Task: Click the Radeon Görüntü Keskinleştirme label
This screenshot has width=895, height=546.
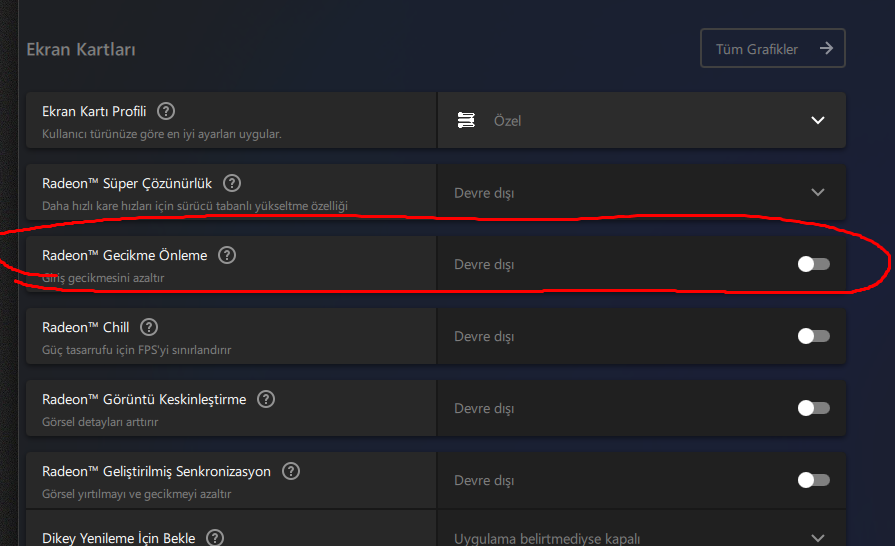Action: (144, 399)
